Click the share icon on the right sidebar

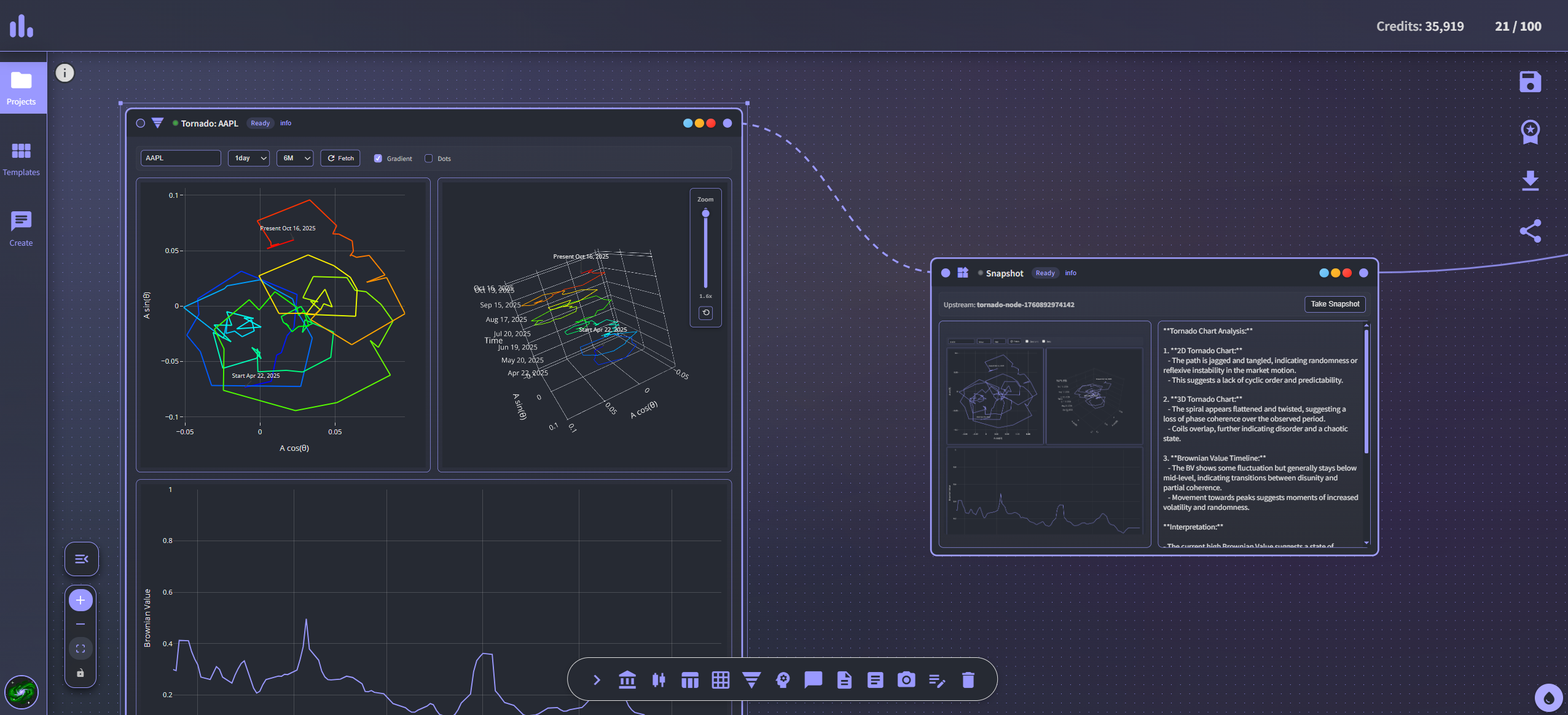coord(1530,230)
